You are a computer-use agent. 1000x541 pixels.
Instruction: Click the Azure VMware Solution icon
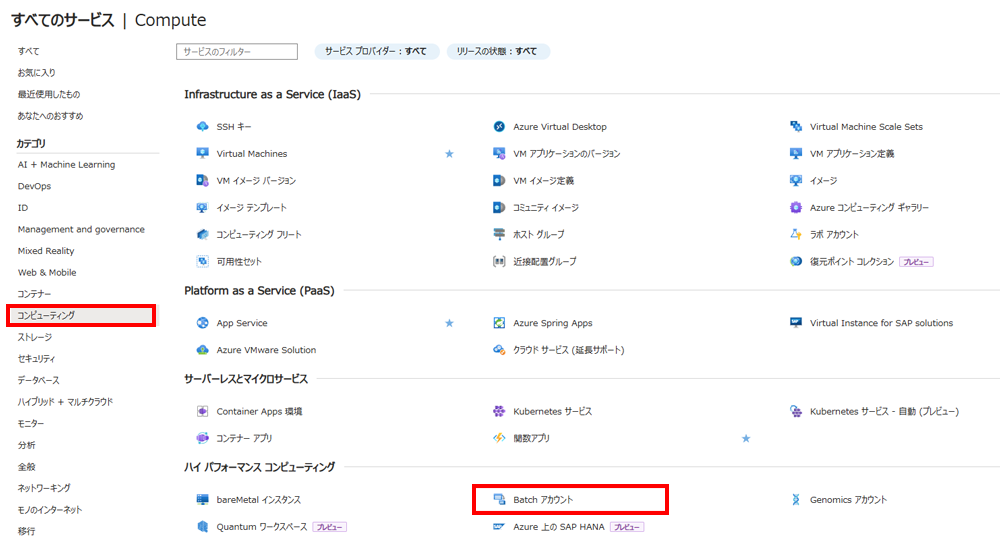coord(202,350)
